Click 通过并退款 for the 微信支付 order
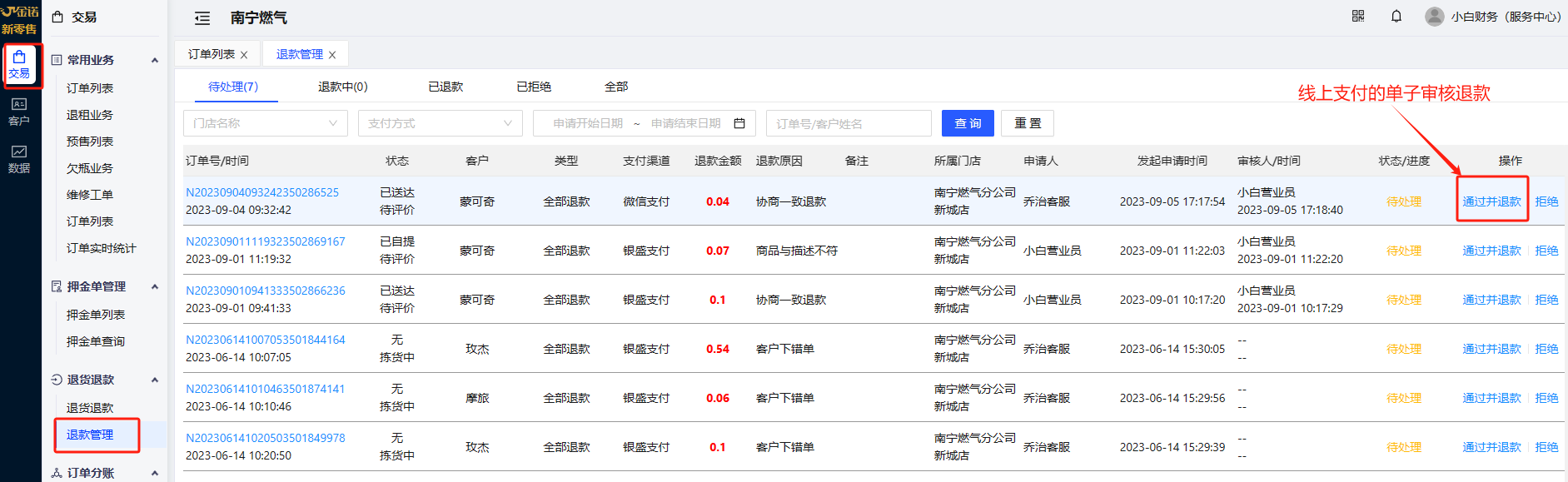 click(x=1491, y=201)
